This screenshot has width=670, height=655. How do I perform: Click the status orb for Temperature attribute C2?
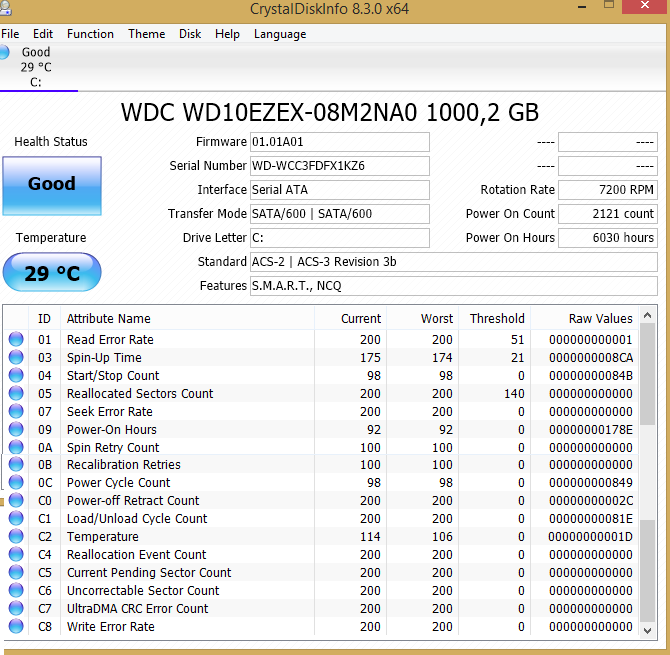[16, 535]
